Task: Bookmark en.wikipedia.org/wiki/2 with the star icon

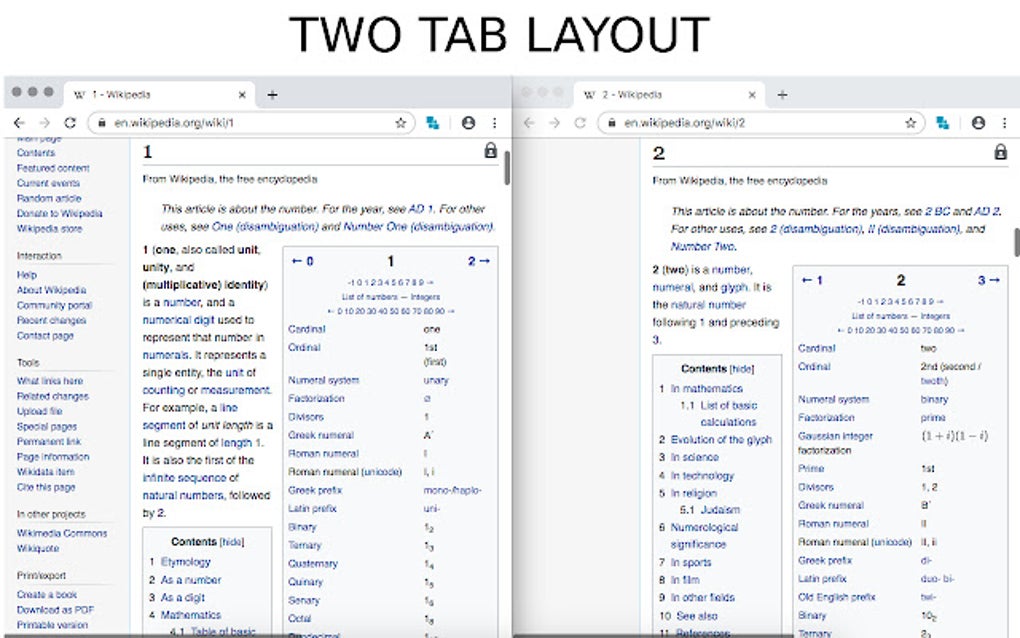Action: click(911, 123)
